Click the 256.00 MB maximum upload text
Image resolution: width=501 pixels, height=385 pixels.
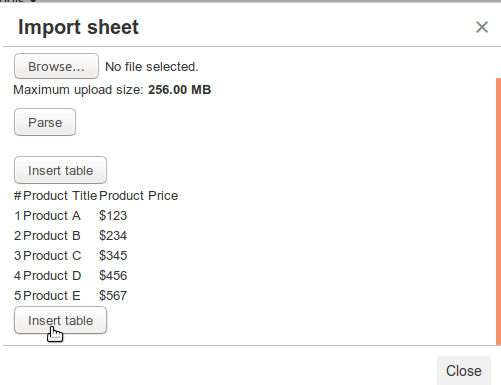pyautogui.click(x=179, y=90)
